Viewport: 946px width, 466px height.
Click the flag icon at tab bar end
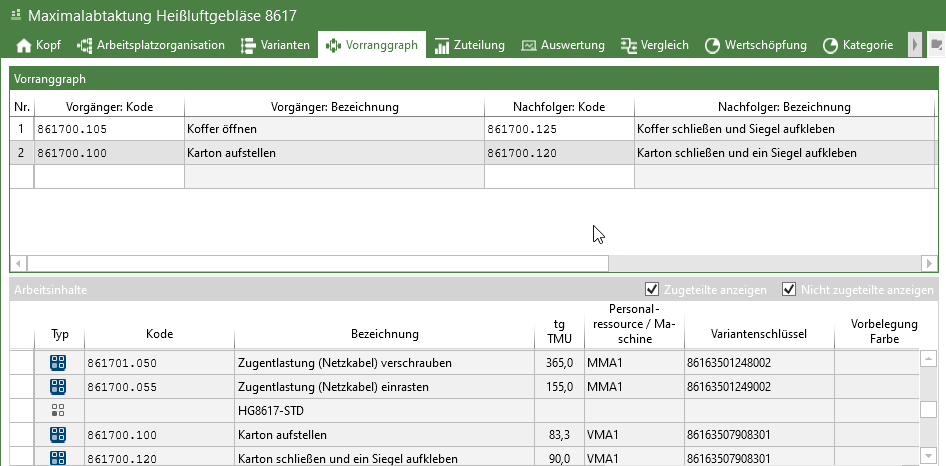[936, 44]
